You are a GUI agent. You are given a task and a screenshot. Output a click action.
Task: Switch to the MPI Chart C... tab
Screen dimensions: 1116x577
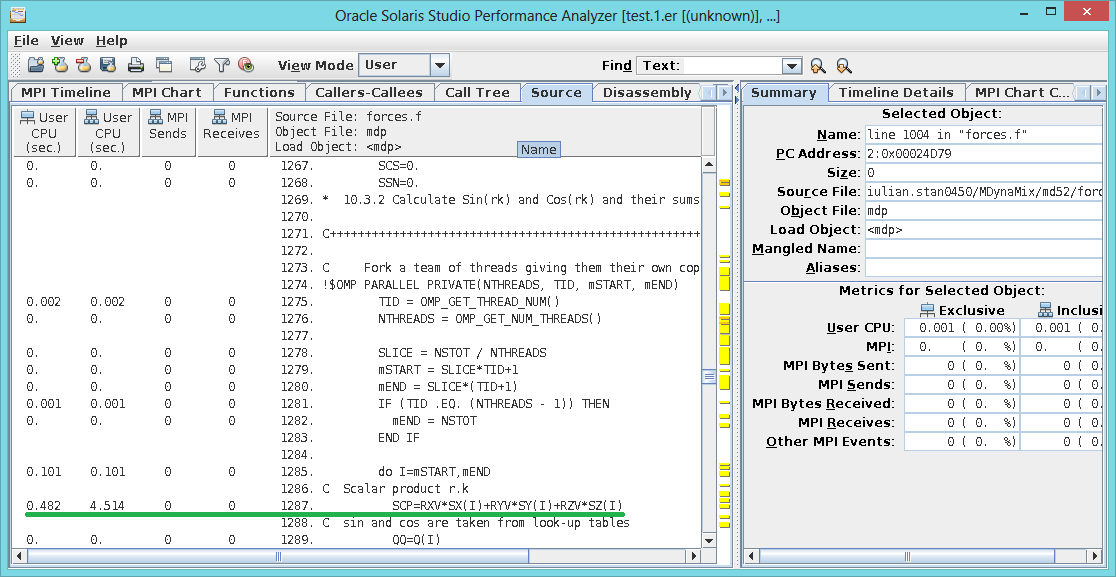(x=1022, y=92)
